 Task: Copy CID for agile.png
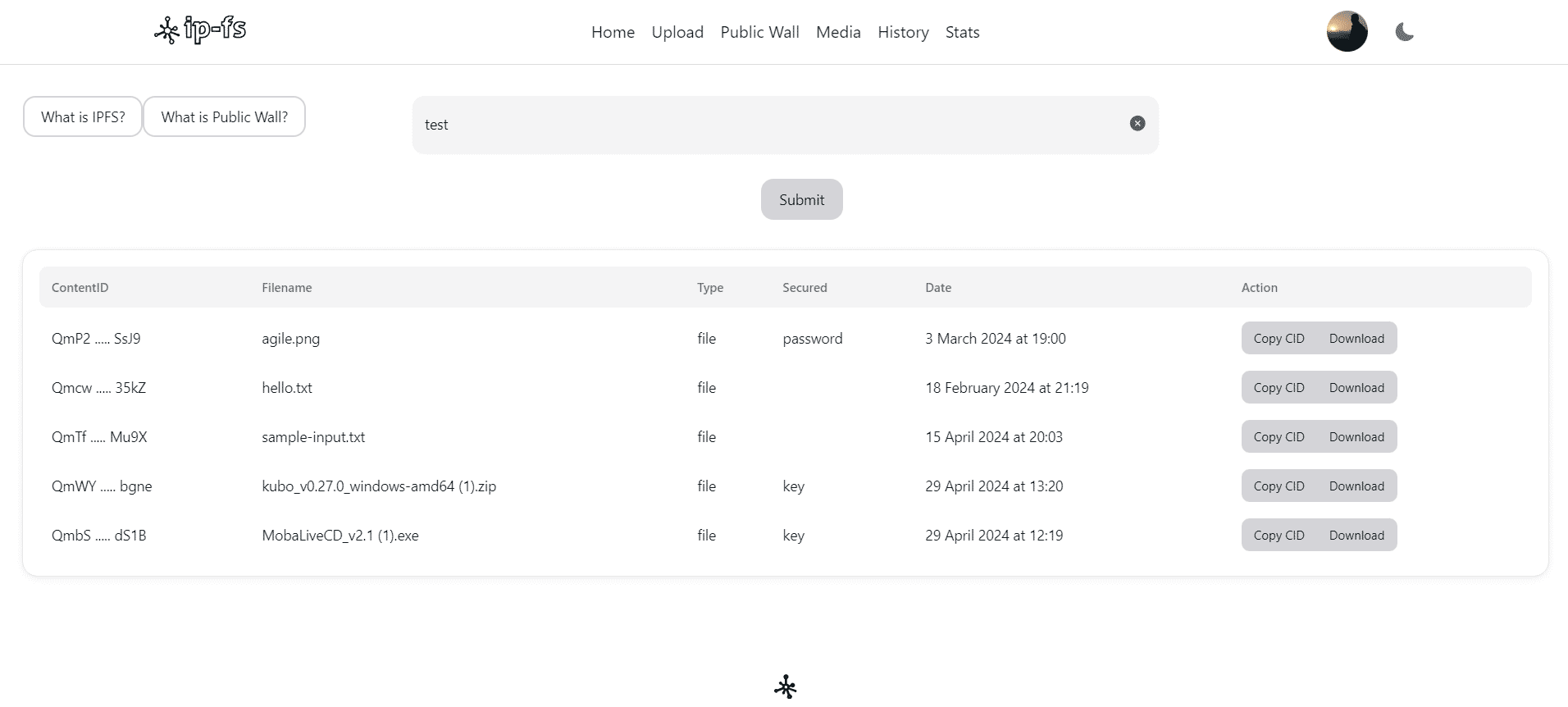1279,339
